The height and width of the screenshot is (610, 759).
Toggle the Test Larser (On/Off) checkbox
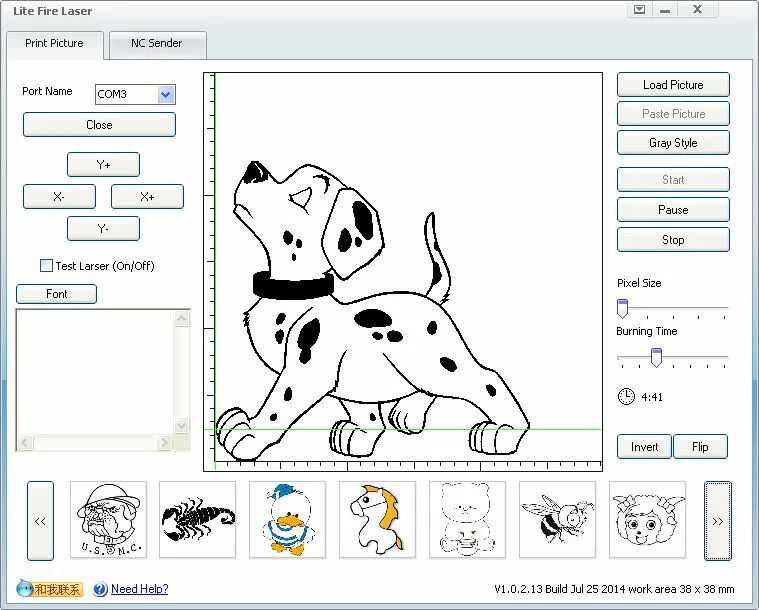point(46,265)
